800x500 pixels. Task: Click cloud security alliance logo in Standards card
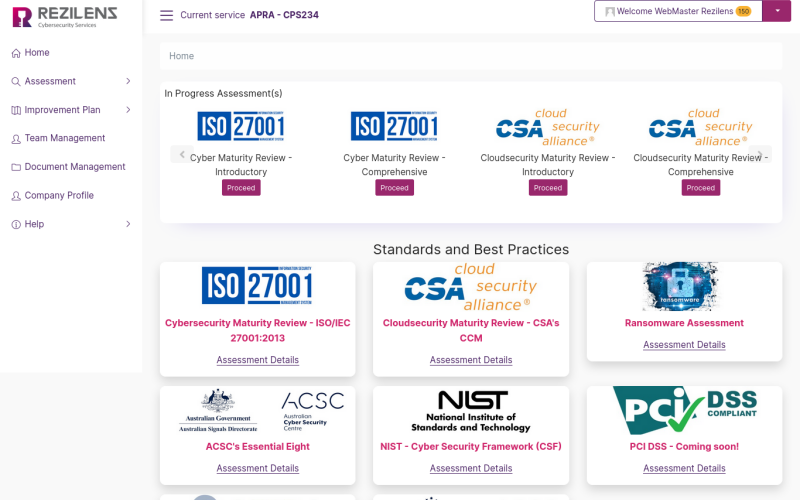[470, 287]
